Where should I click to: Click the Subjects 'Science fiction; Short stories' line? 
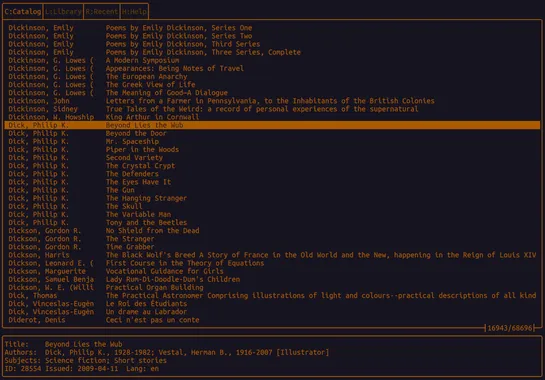tap(86, 361)
